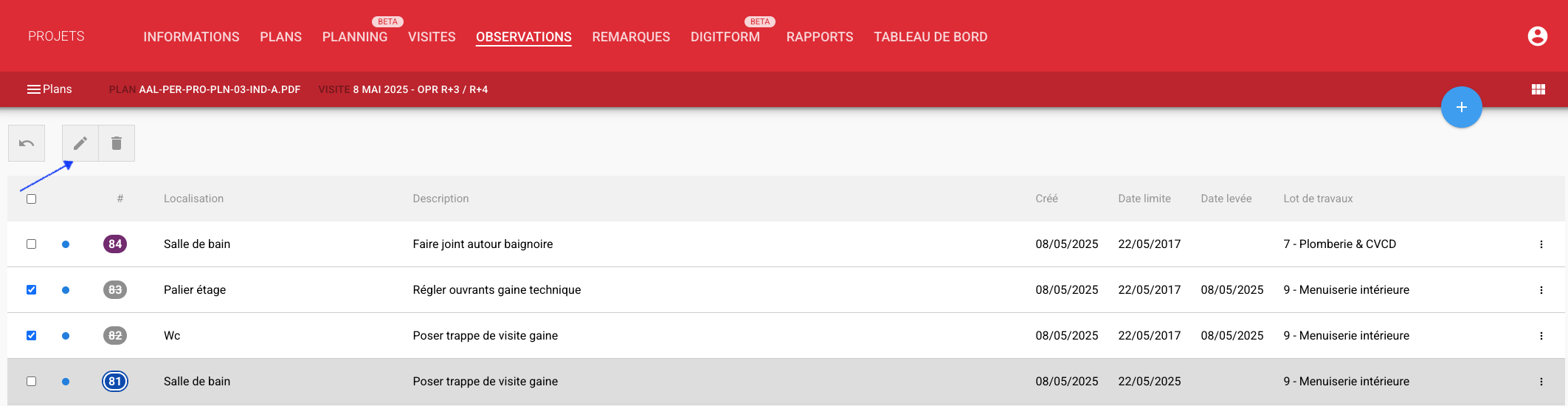The image size is (1568, 406).
Task: Open three-dot menu for Wc row
Action: [x=1541, y=336]
